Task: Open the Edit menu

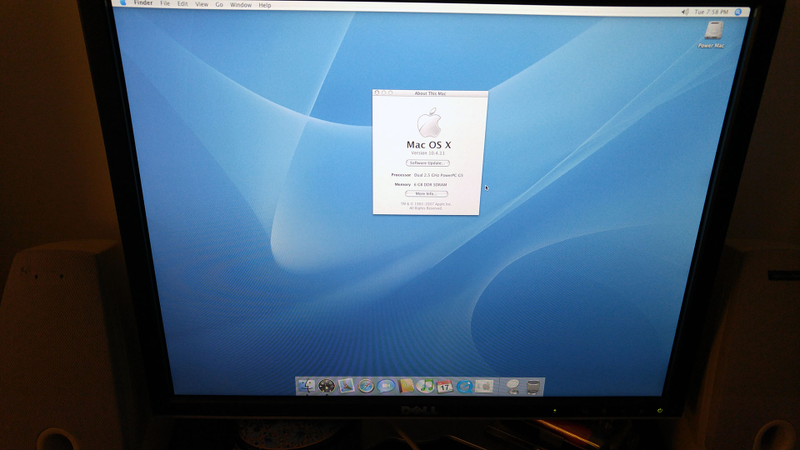Action: tap(182, 4)
